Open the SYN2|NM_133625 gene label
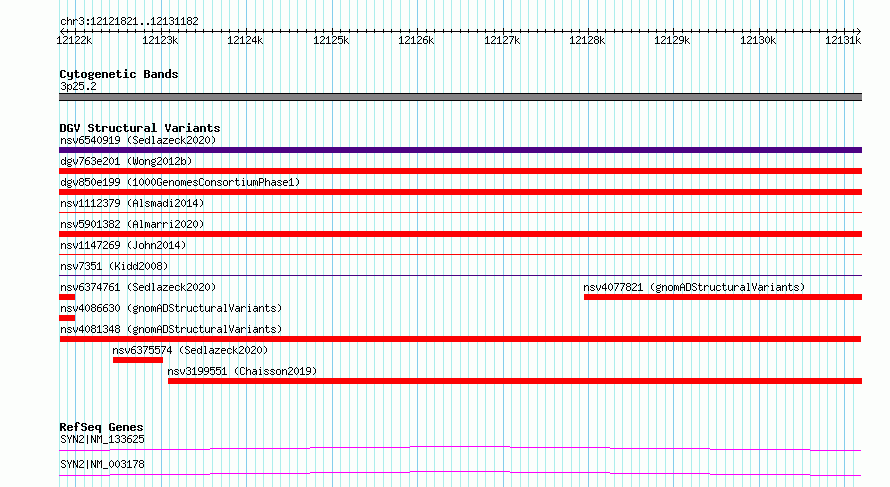 (102, 439)
